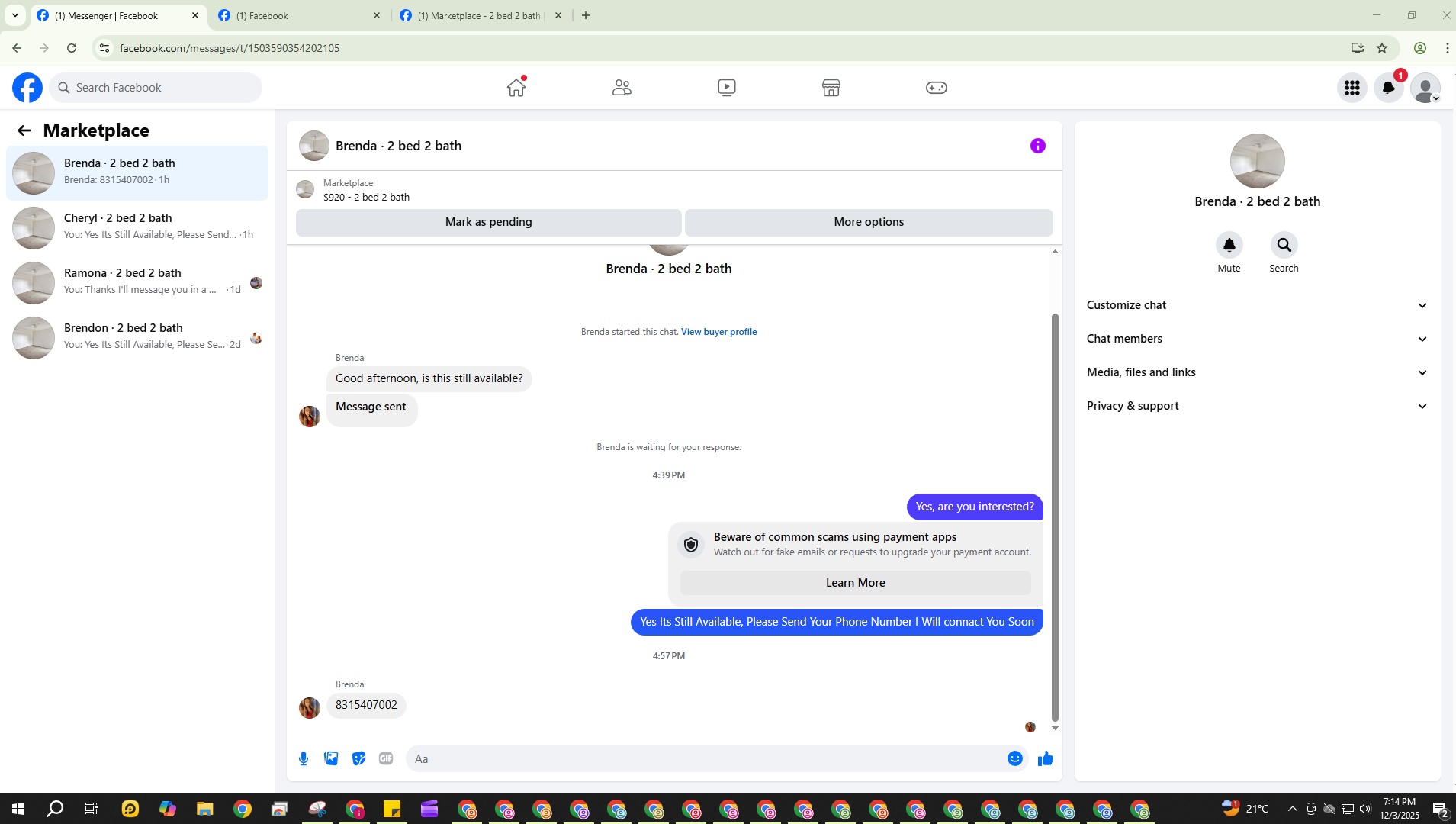
Task: Attach a photo or file icon
Action: click(x=331, y=758)
